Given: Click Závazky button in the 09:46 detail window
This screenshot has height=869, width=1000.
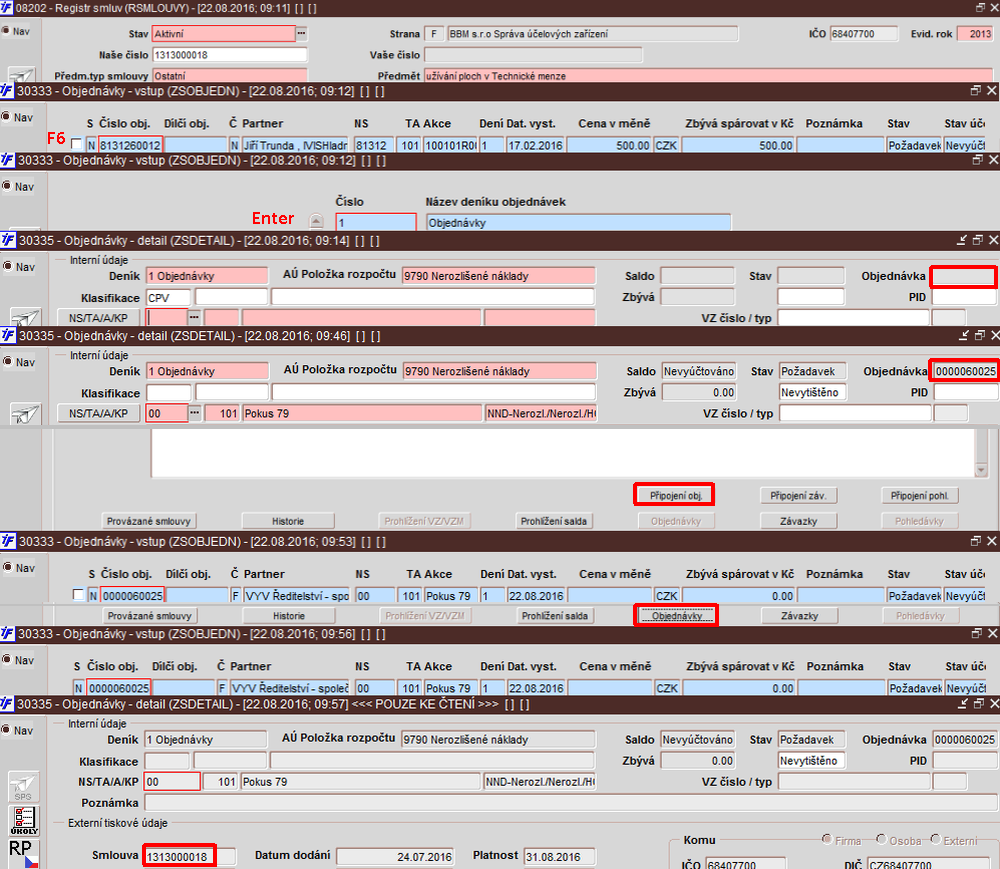Looking at the screenshot, I should coord(798,521).
